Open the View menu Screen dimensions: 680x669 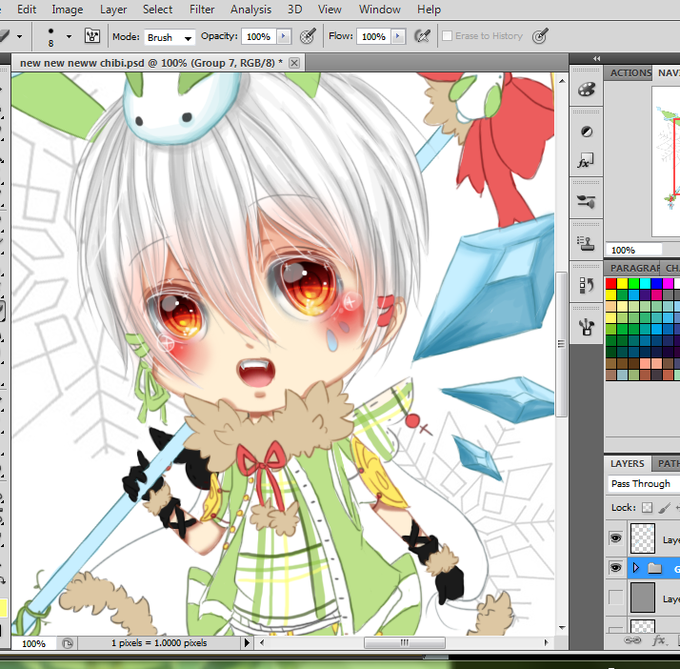330,10
